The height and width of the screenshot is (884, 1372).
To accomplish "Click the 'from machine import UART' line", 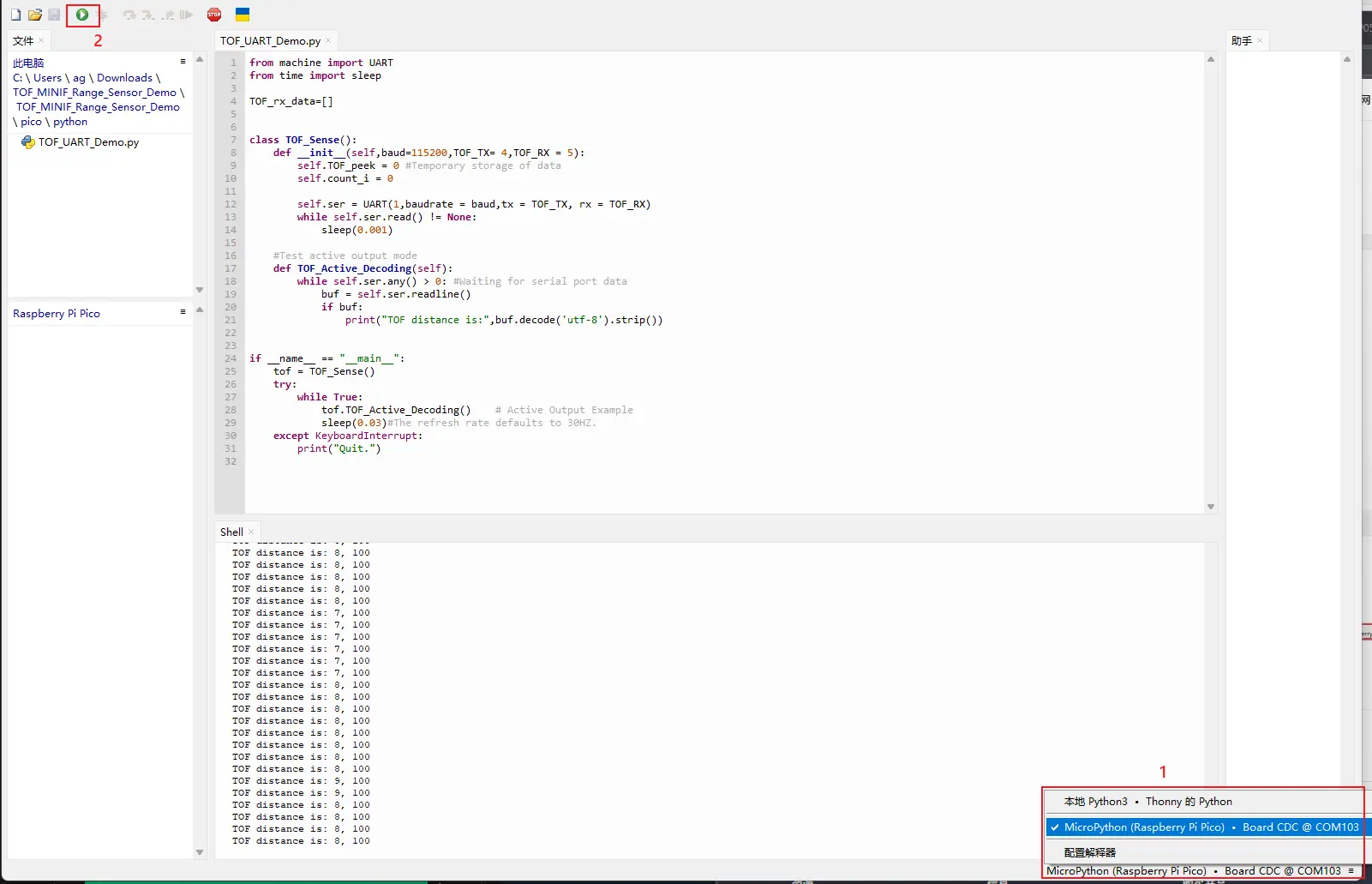I will (321, 63).
